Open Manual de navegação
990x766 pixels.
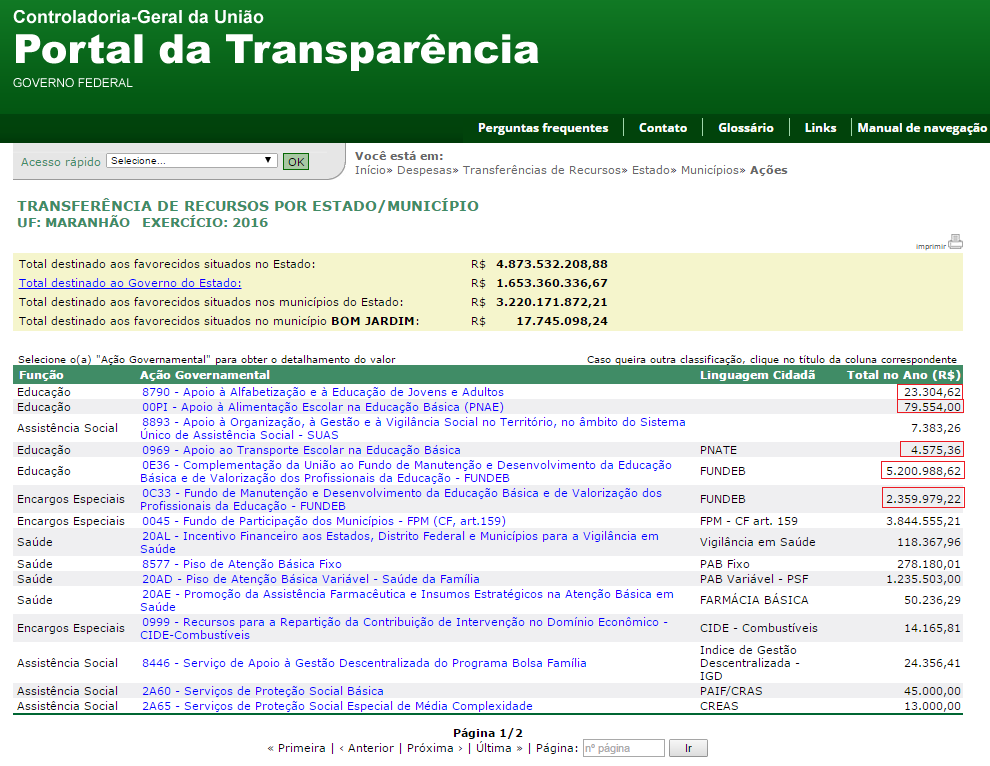(921, 128)
